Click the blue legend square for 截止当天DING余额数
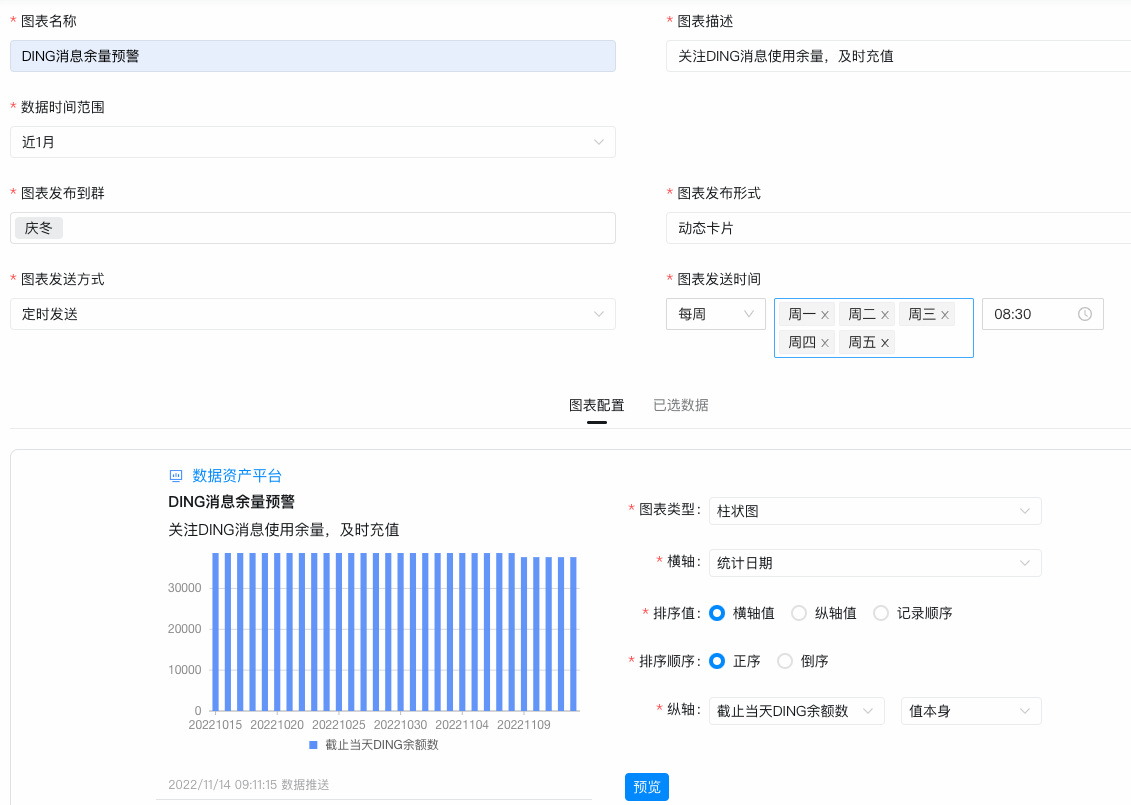The width and height of the screenshot is (1131, 805). click(313, 745)
